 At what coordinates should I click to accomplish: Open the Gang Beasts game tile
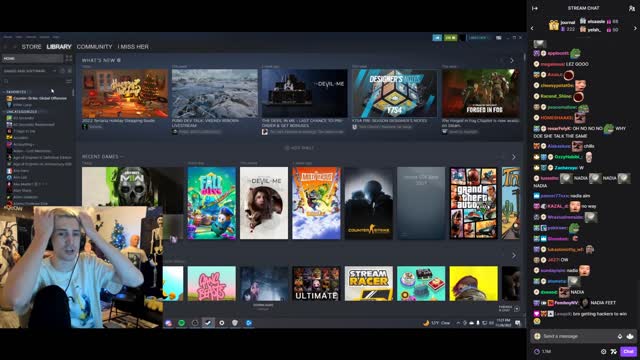coord(211,284)
